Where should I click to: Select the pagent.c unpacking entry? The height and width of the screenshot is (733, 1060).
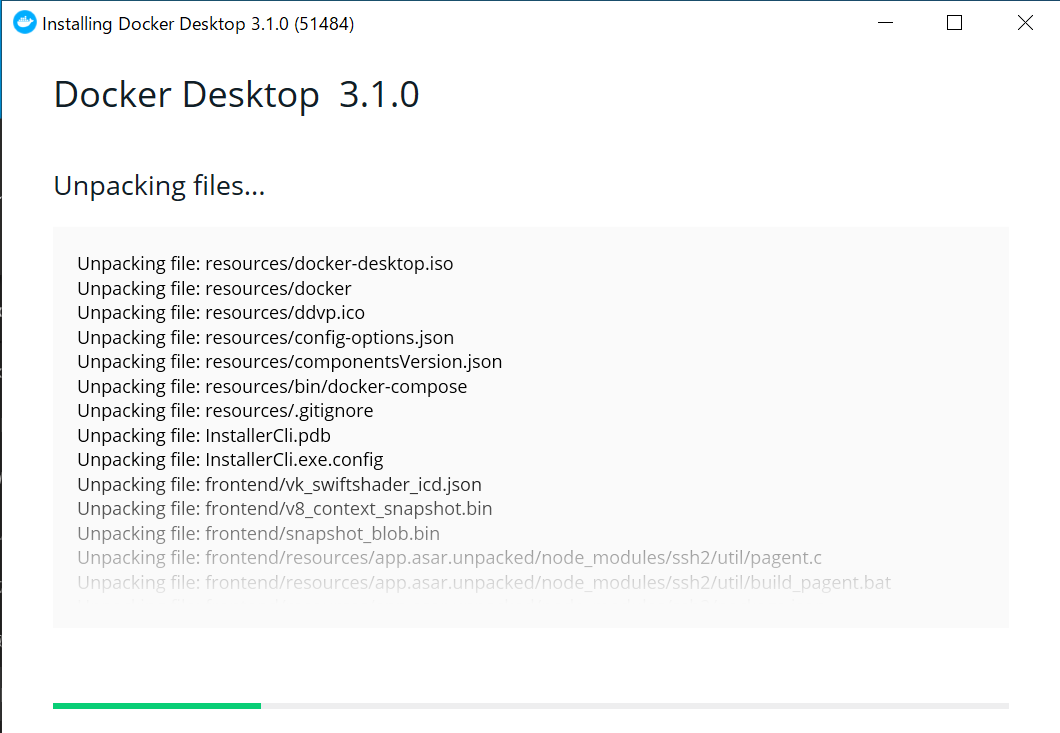(448, 557)
